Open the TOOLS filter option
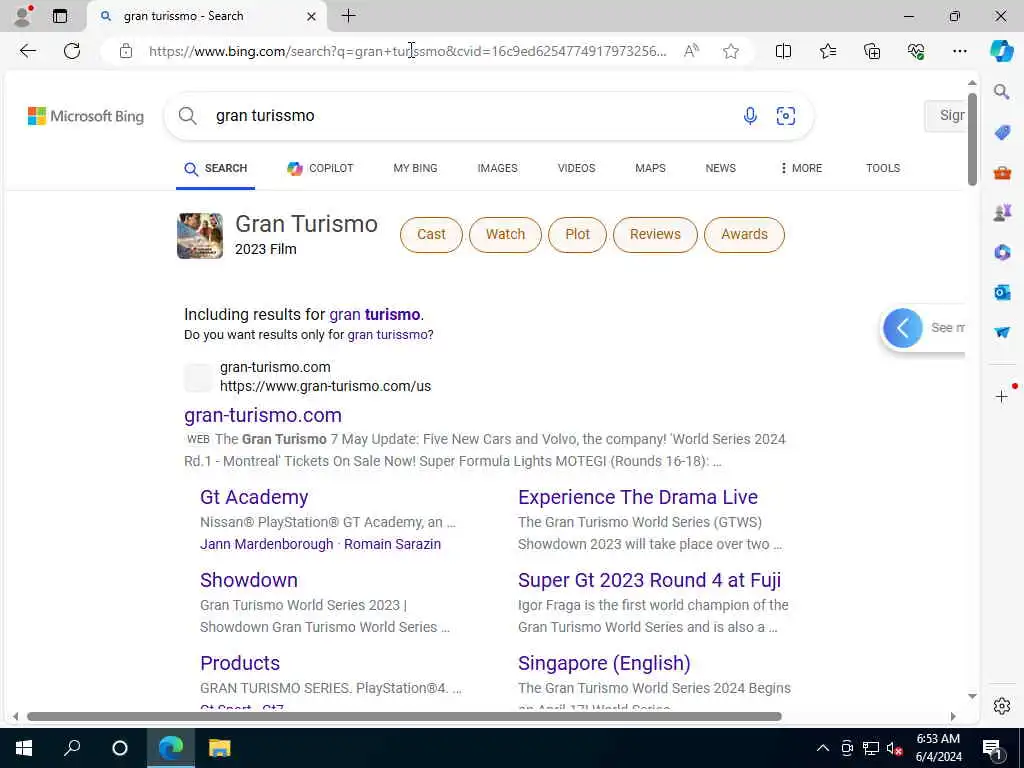 (x=882, y=168)
